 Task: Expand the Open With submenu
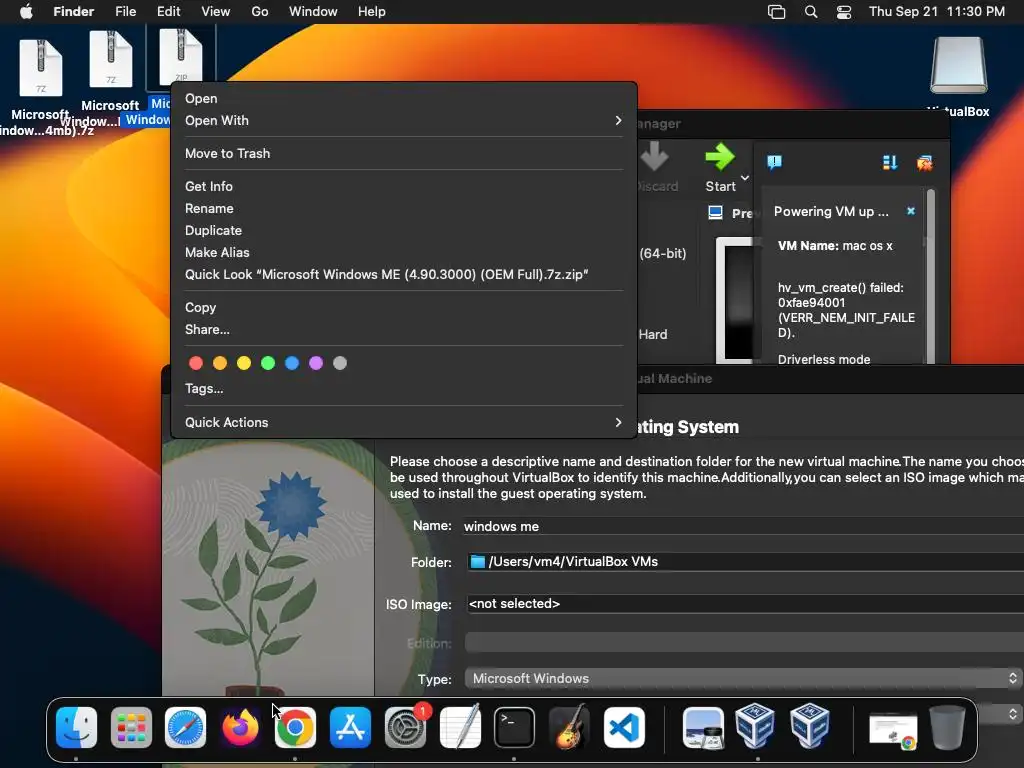coord(403,120)
